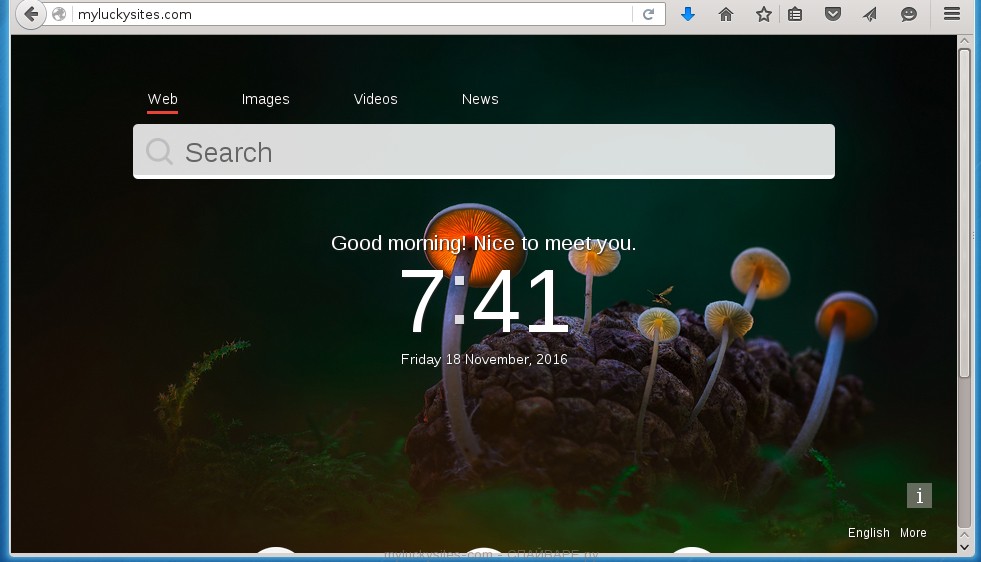This screenshot has height=562, width=981.
Task: Reload the page with the refresh icon
Action: click(x=648, y=15)
